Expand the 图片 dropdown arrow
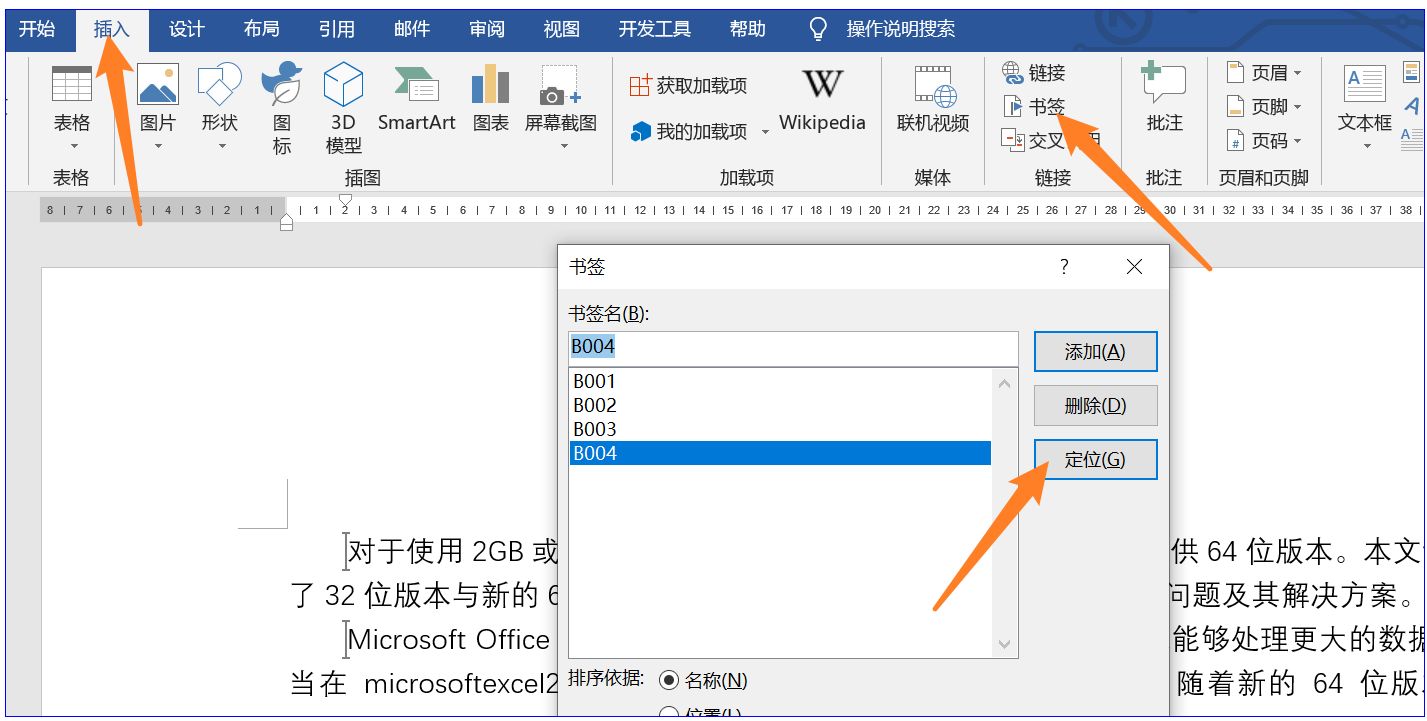 point(157,146)
